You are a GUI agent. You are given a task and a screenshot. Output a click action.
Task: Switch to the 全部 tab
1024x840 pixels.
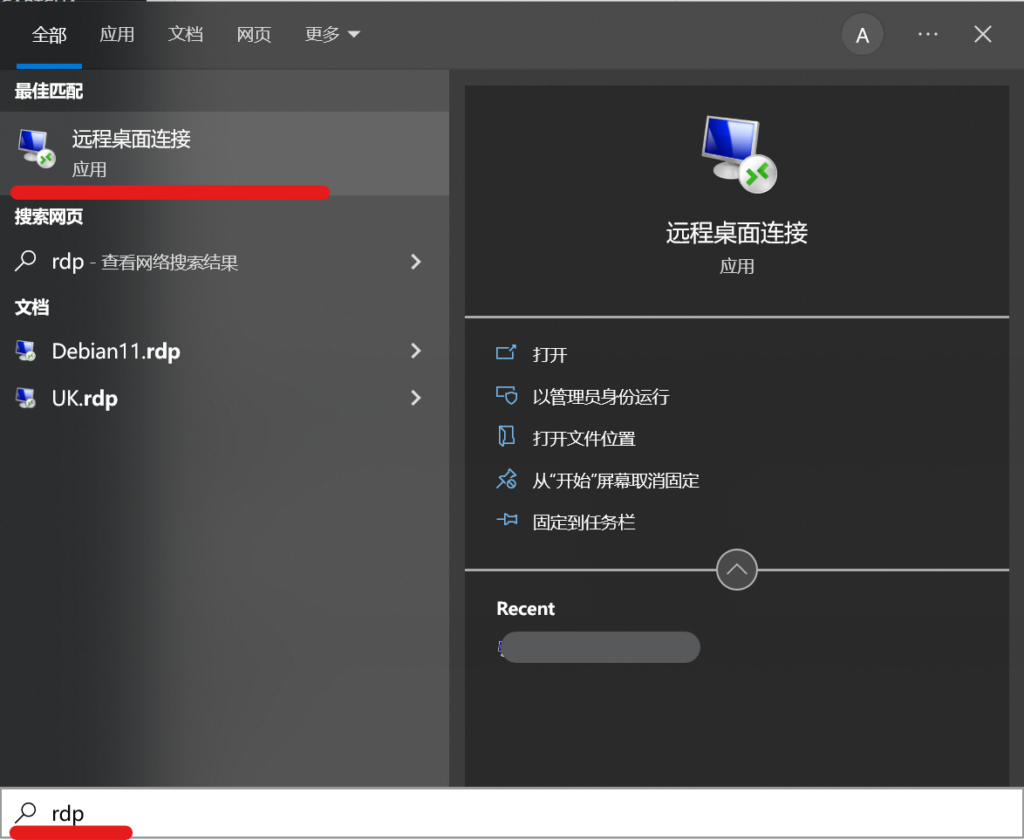coord(49,35)
